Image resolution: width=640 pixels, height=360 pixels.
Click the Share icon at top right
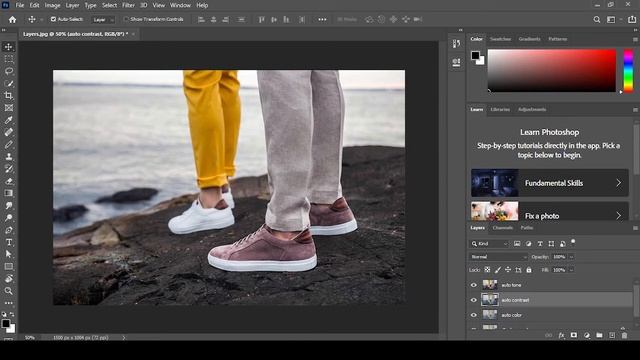click(632, 19)
